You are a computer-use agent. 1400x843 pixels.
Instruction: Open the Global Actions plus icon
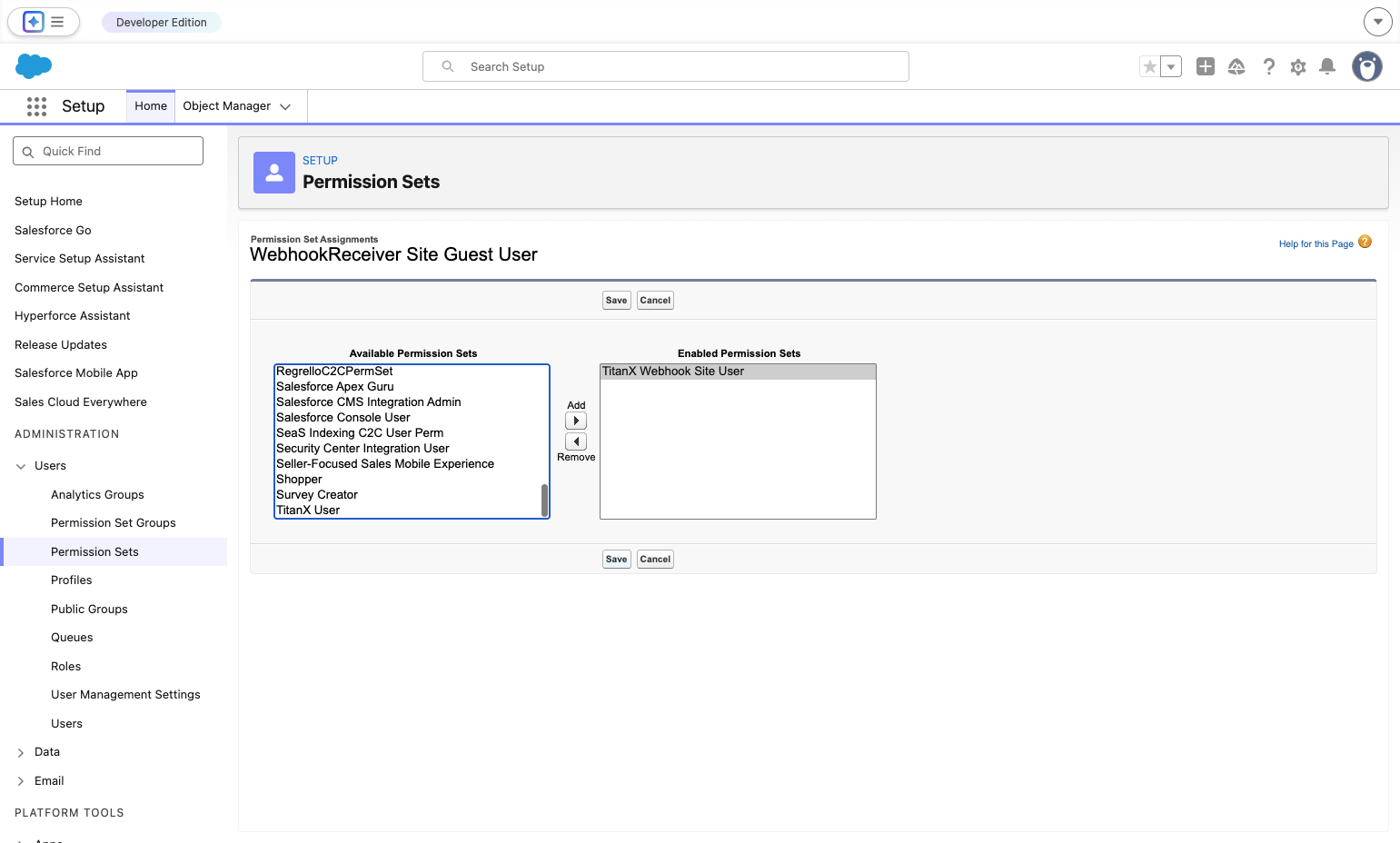(x=1206, y=66)
